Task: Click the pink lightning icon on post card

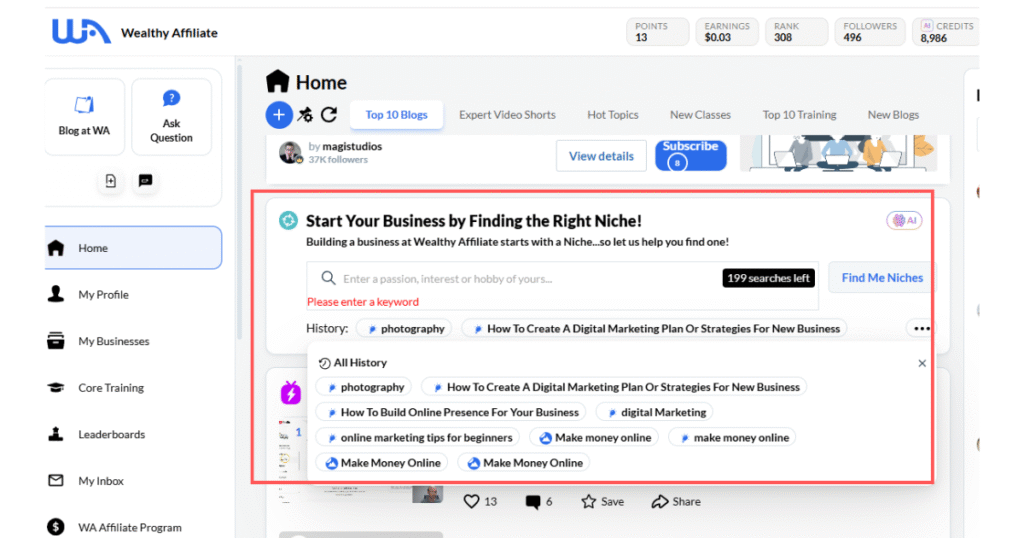Action: tap(291, 392)
